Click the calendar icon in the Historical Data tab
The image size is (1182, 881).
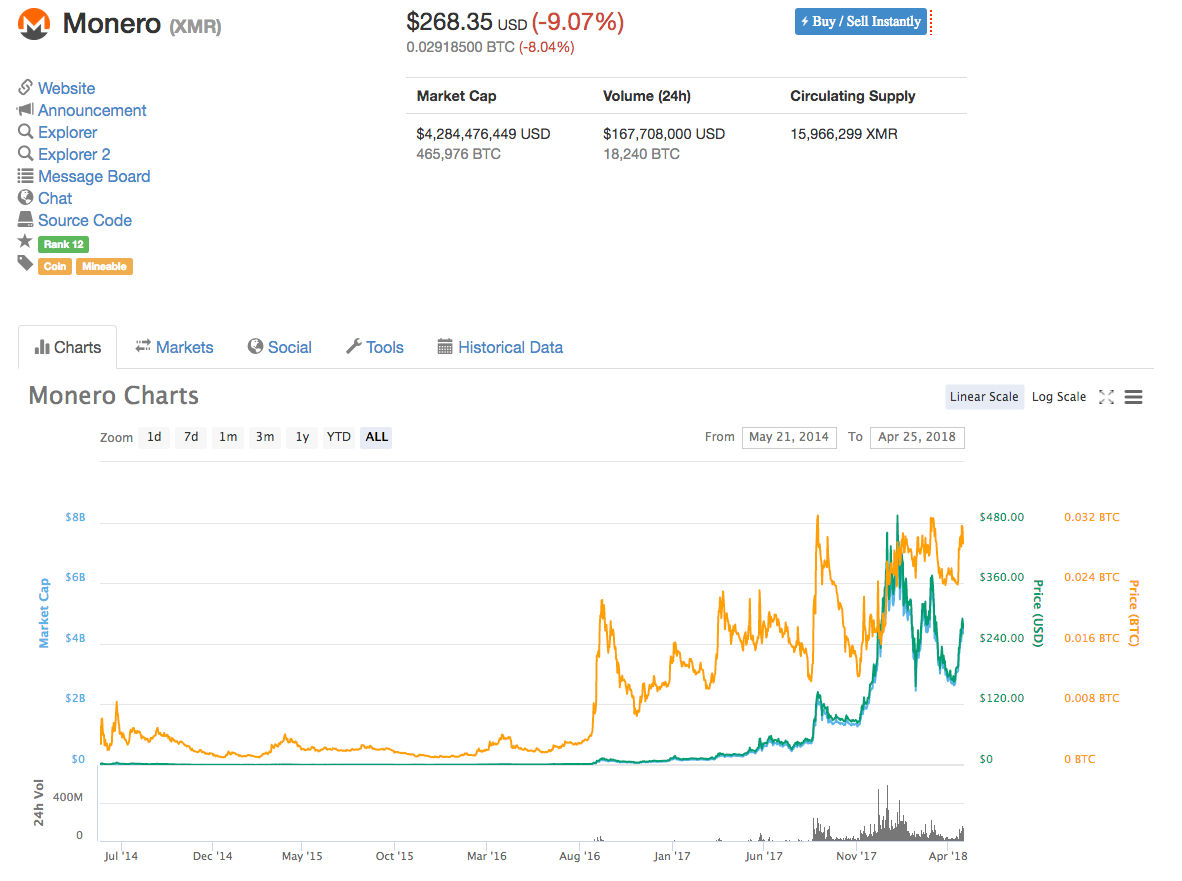pyautogui.click(x=445, y=347)
